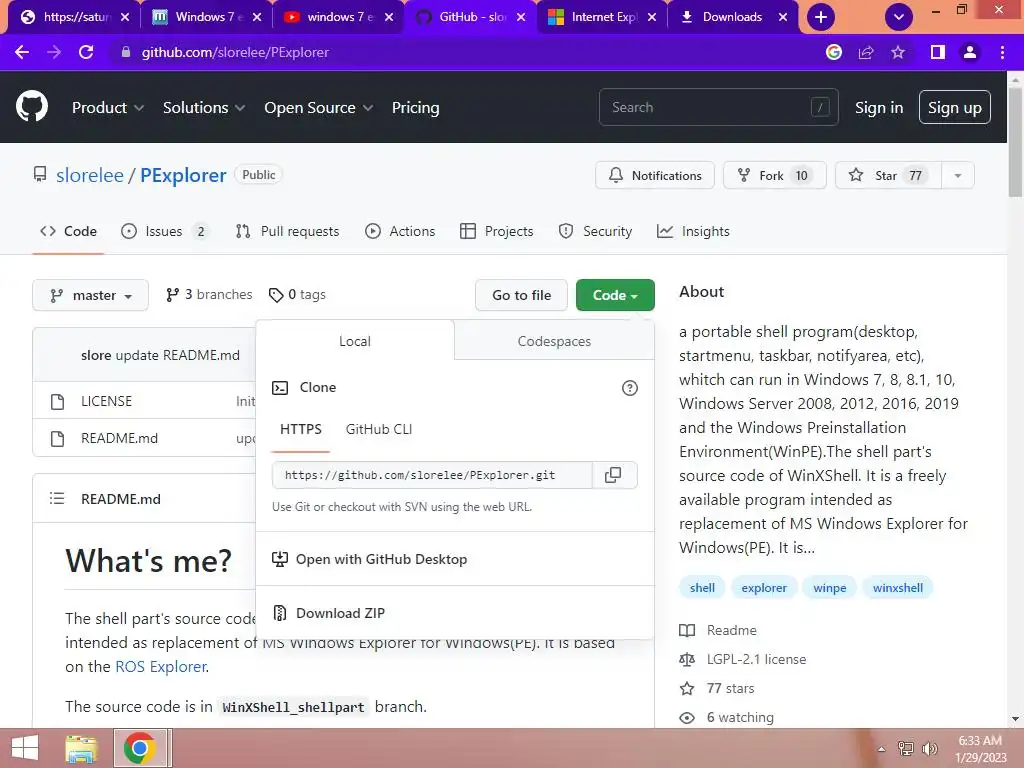Go back with browser back arrow

(x=22, y=52)
